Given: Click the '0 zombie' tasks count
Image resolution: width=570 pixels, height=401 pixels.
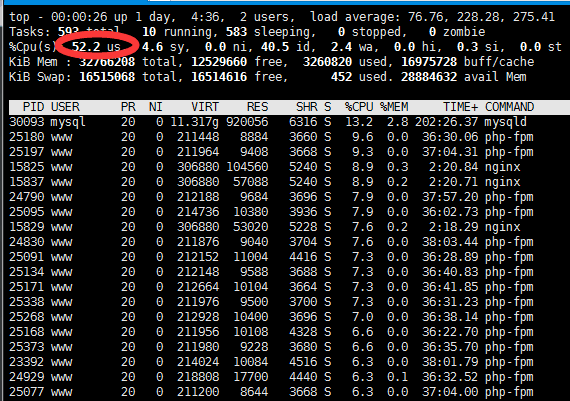Looking at the screenshot, I should [457, 32].
